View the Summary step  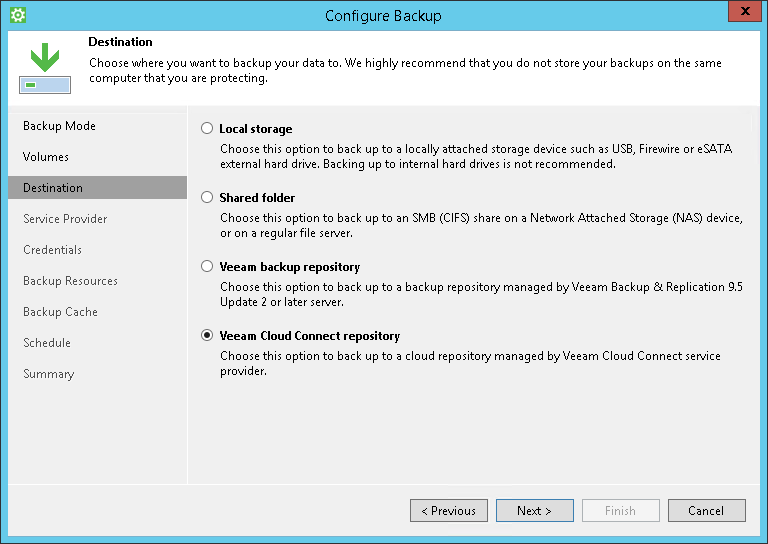pos(48,374)
